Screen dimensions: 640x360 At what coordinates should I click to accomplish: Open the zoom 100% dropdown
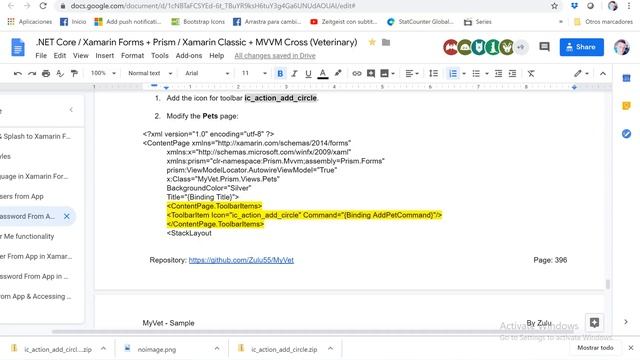click(103, 73)
